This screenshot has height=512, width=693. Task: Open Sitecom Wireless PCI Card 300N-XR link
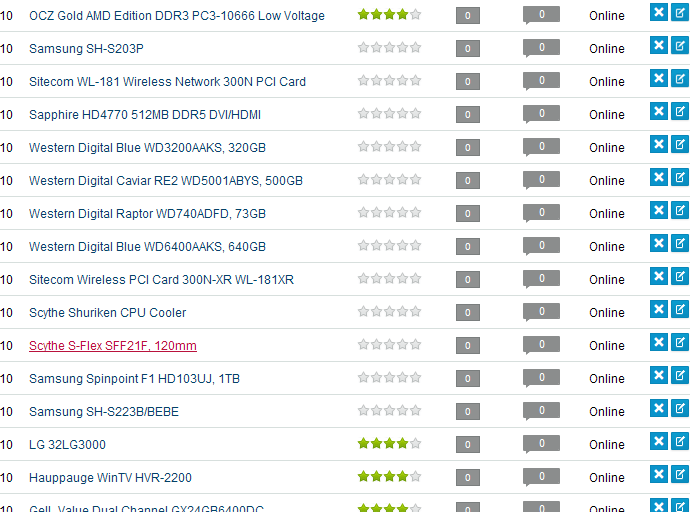(161, 280)
